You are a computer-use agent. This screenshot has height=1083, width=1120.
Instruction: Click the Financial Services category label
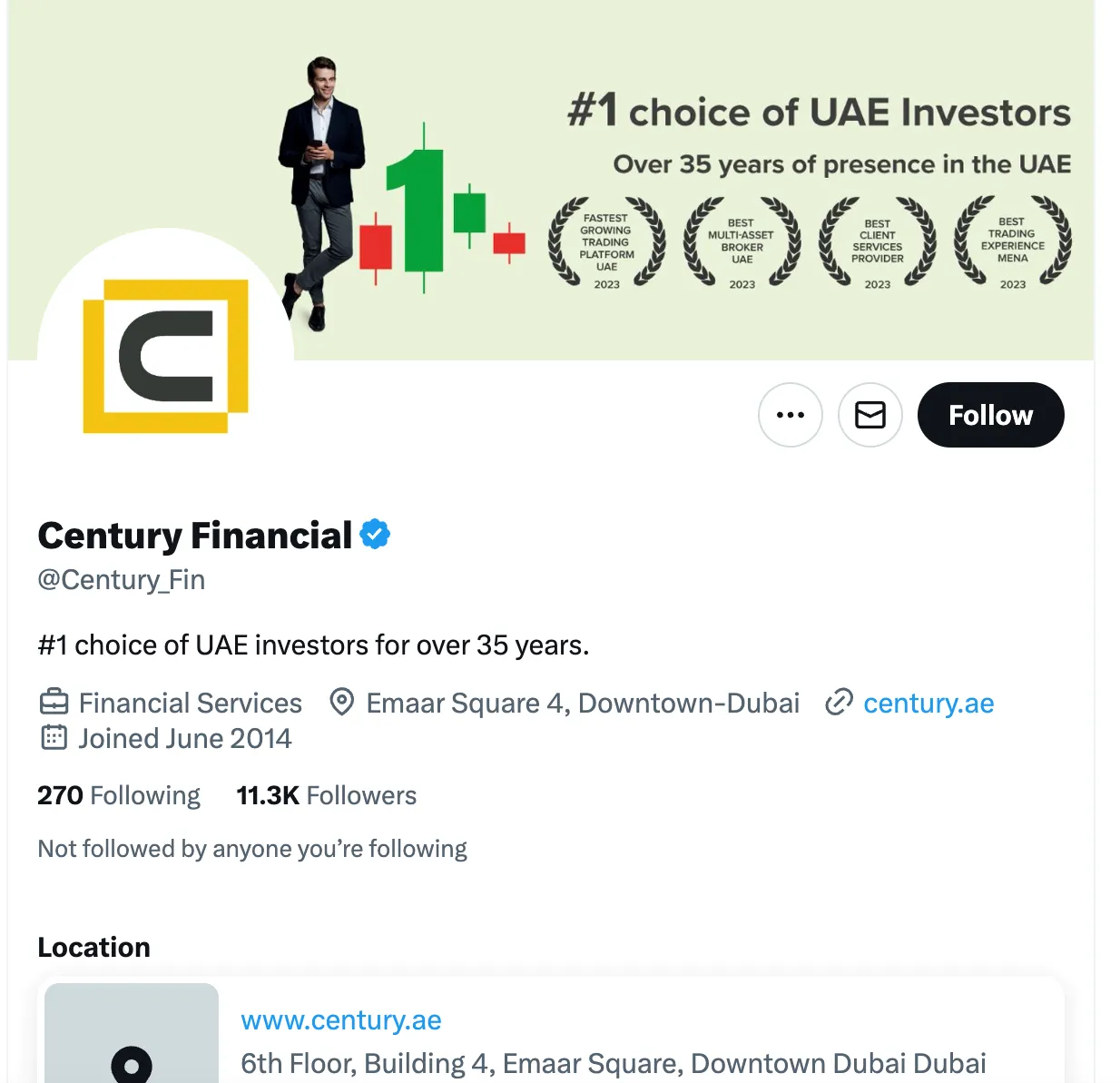191,703
